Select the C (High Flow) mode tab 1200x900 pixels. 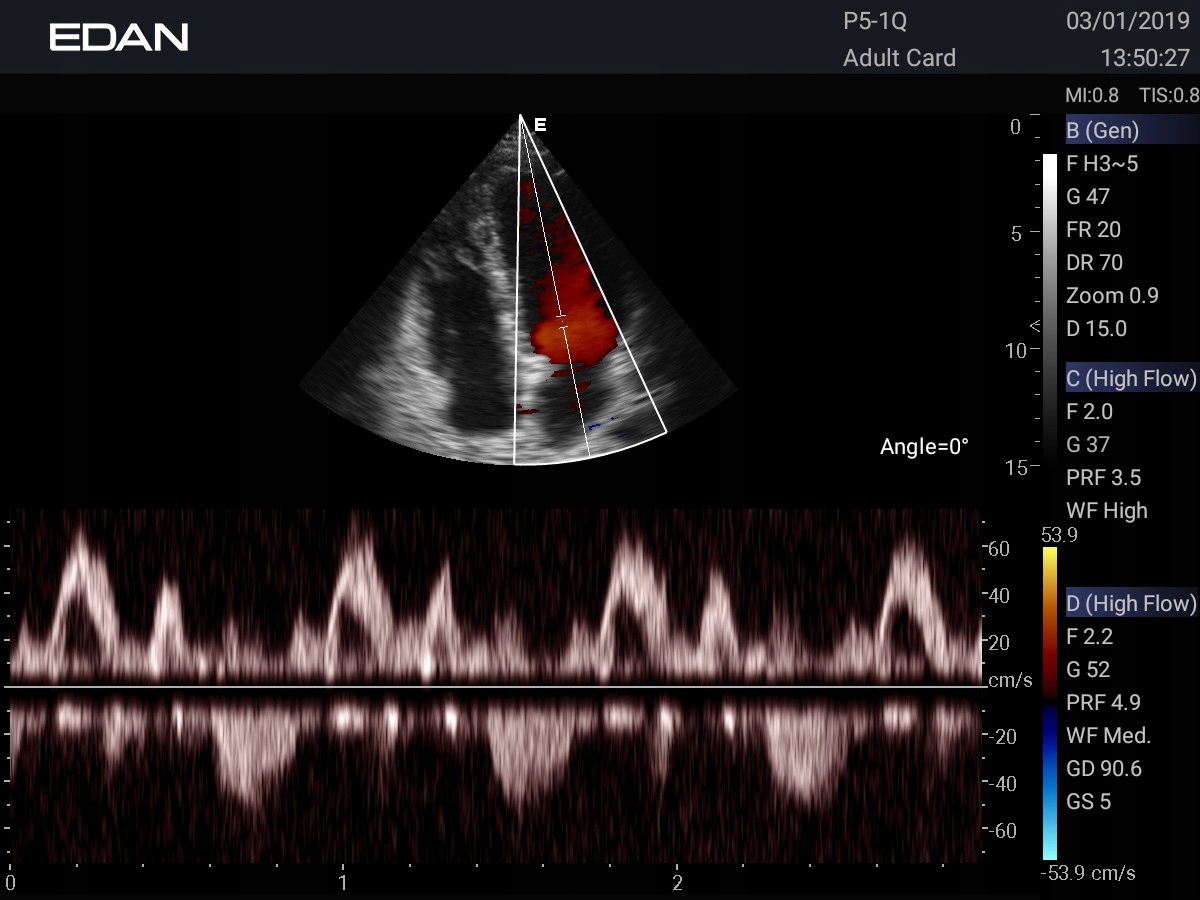click(x=1132, y=378)
